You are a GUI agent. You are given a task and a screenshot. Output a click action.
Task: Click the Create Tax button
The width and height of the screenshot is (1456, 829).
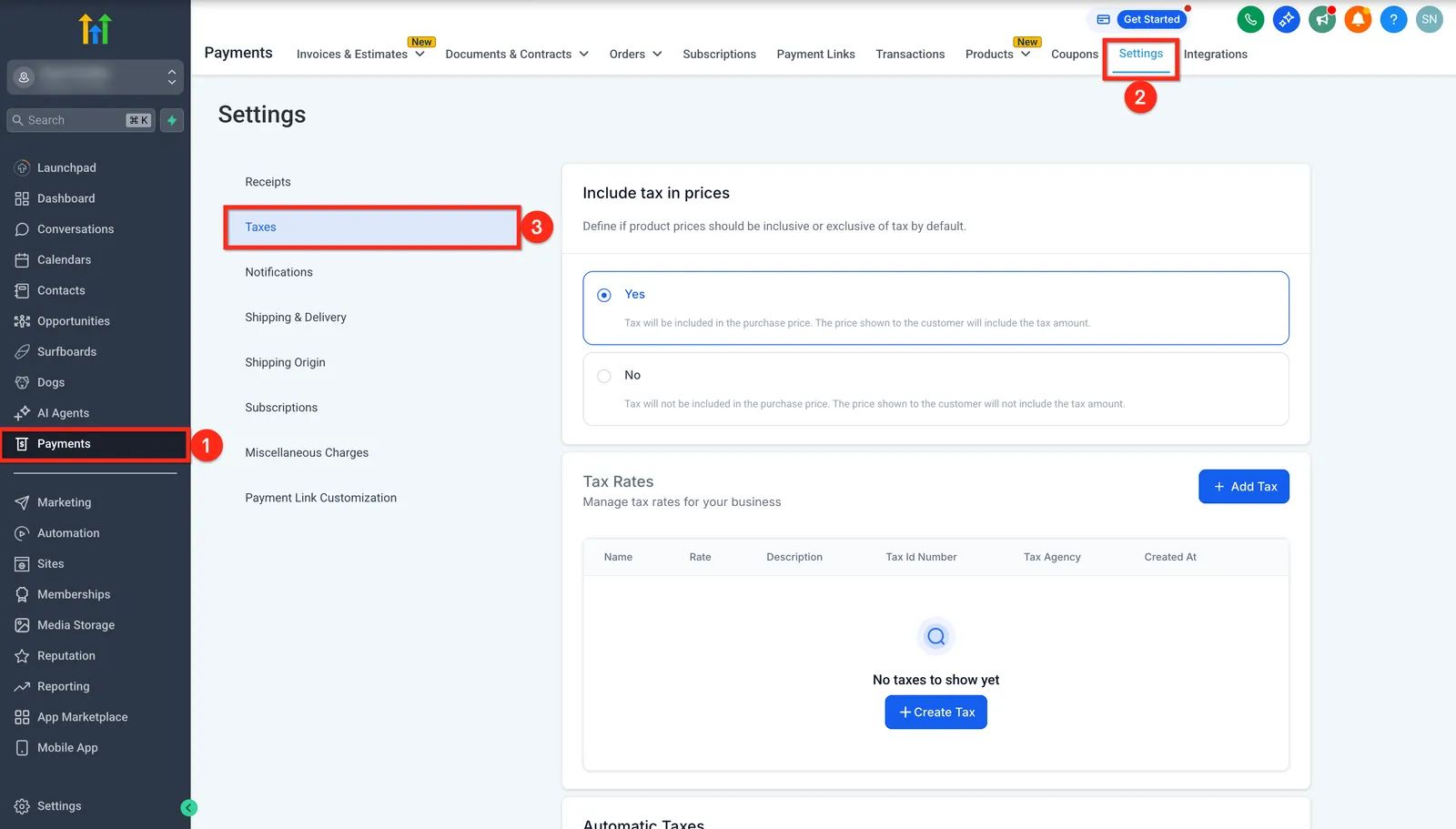935,713
